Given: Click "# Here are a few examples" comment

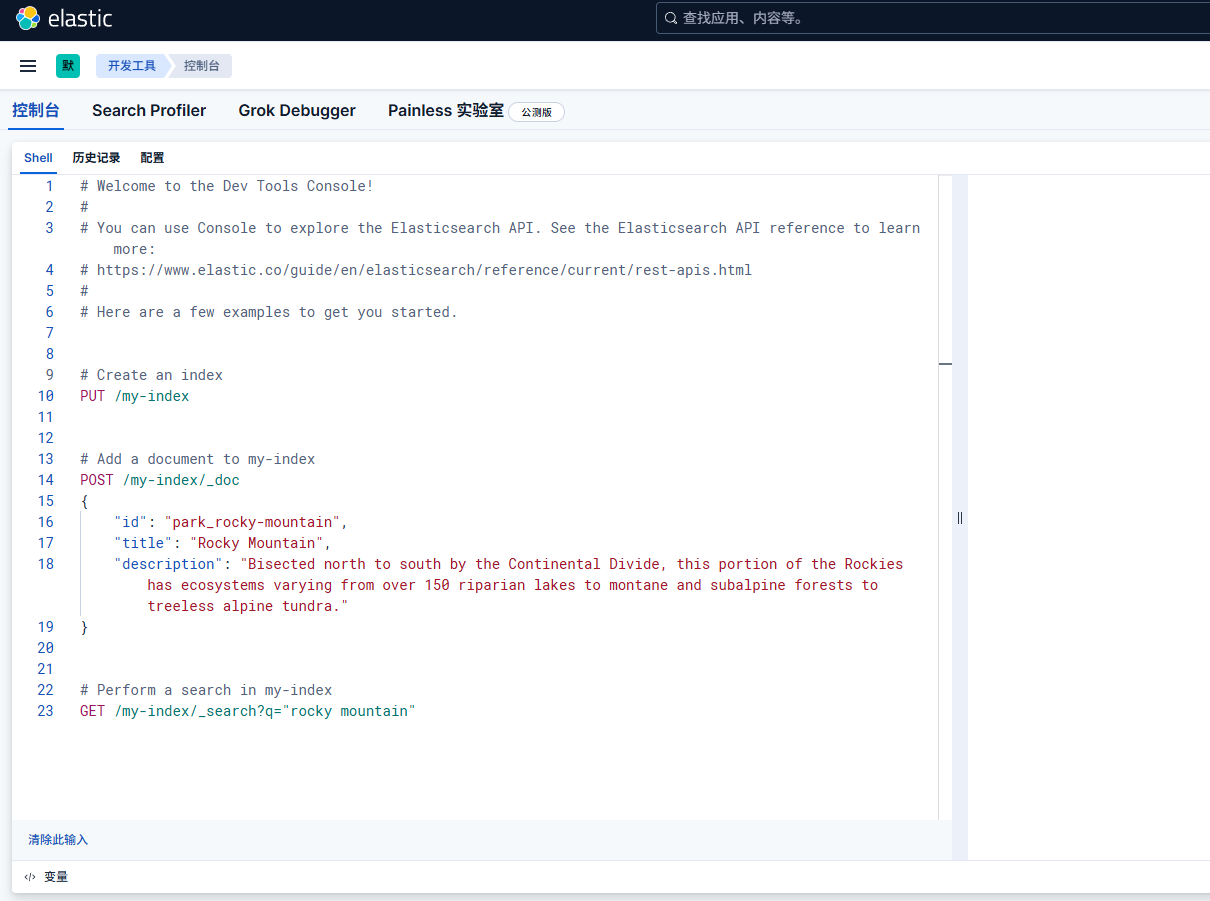Looking at the screenshot, I should pos(269,312).
